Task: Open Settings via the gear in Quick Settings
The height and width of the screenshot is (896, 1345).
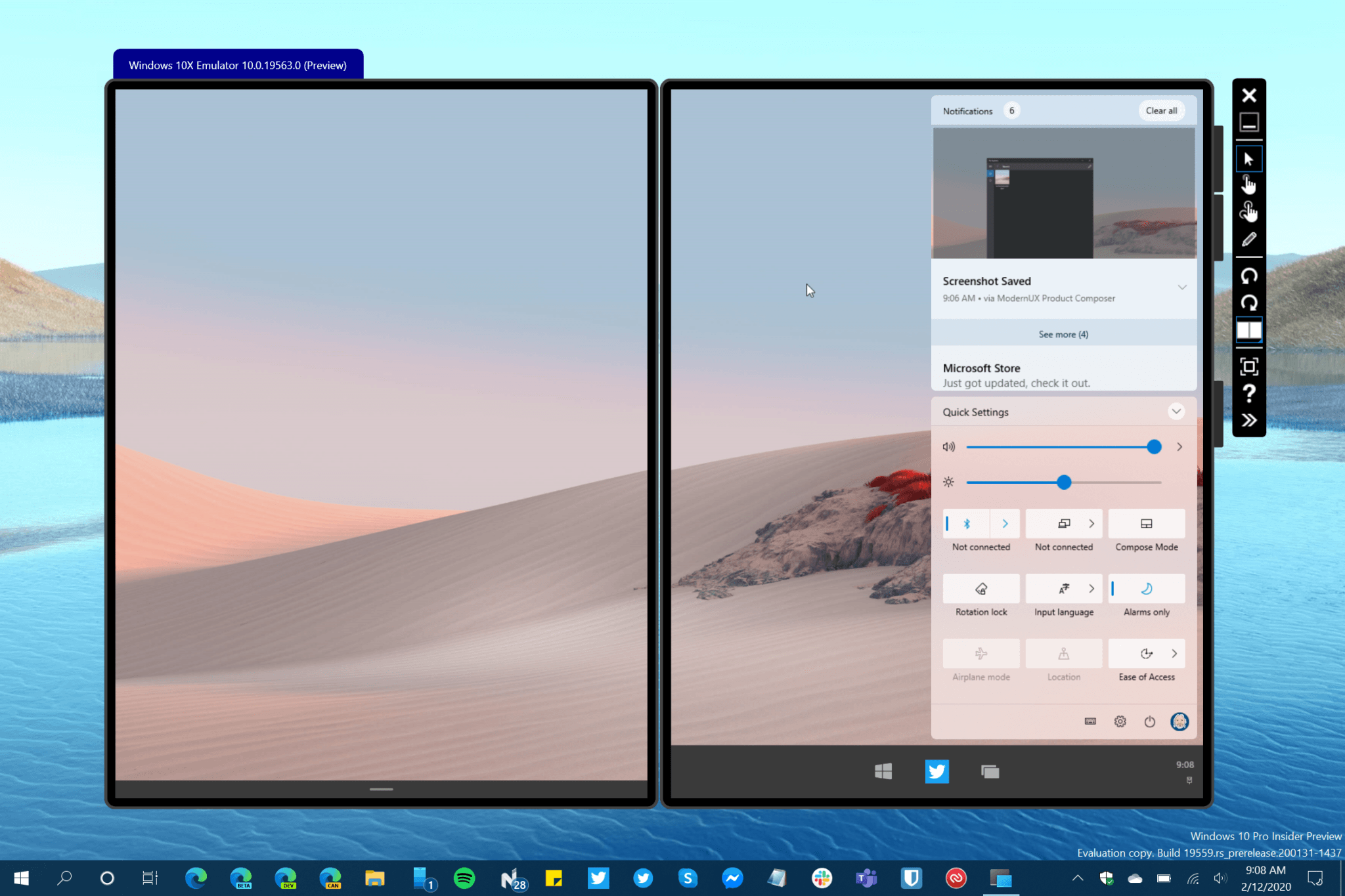Action: tap(1120, 721)
